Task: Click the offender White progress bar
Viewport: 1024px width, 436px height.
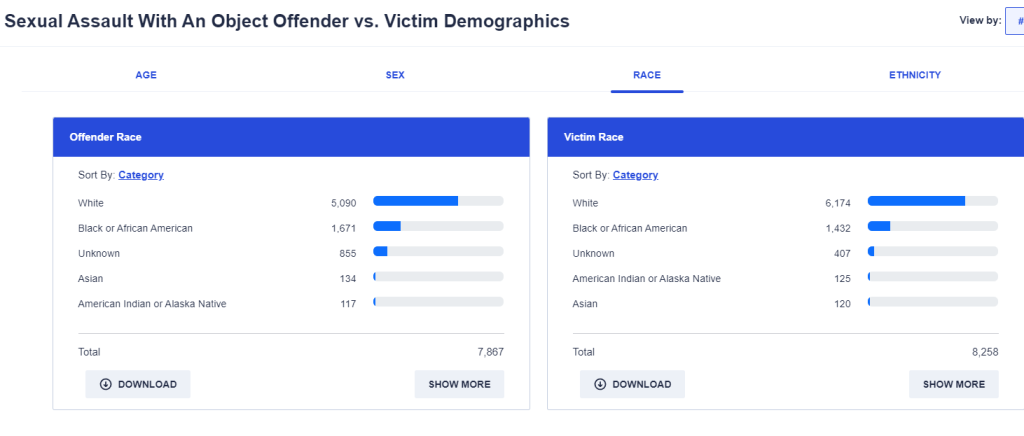Action: click(x=438, y=201)
